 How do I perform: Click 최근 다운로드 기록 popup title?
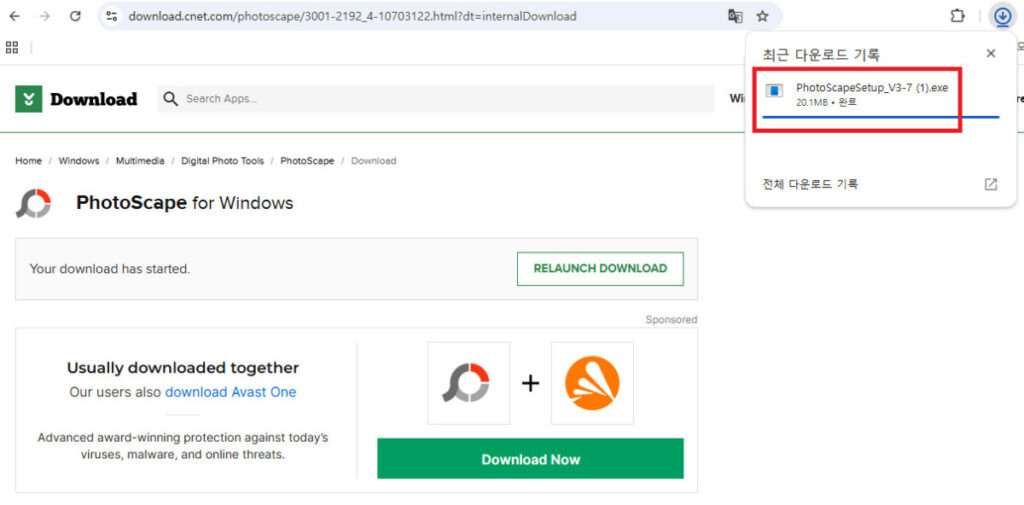(x=821, y=54)
